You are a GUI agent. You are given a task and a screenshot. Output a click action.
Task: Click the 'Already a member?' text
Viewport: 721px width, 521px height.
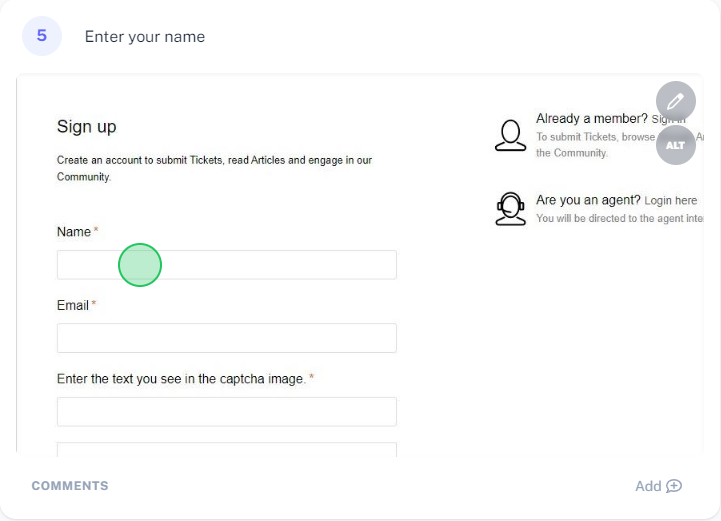pyautogui.click(x=591, y=118)
